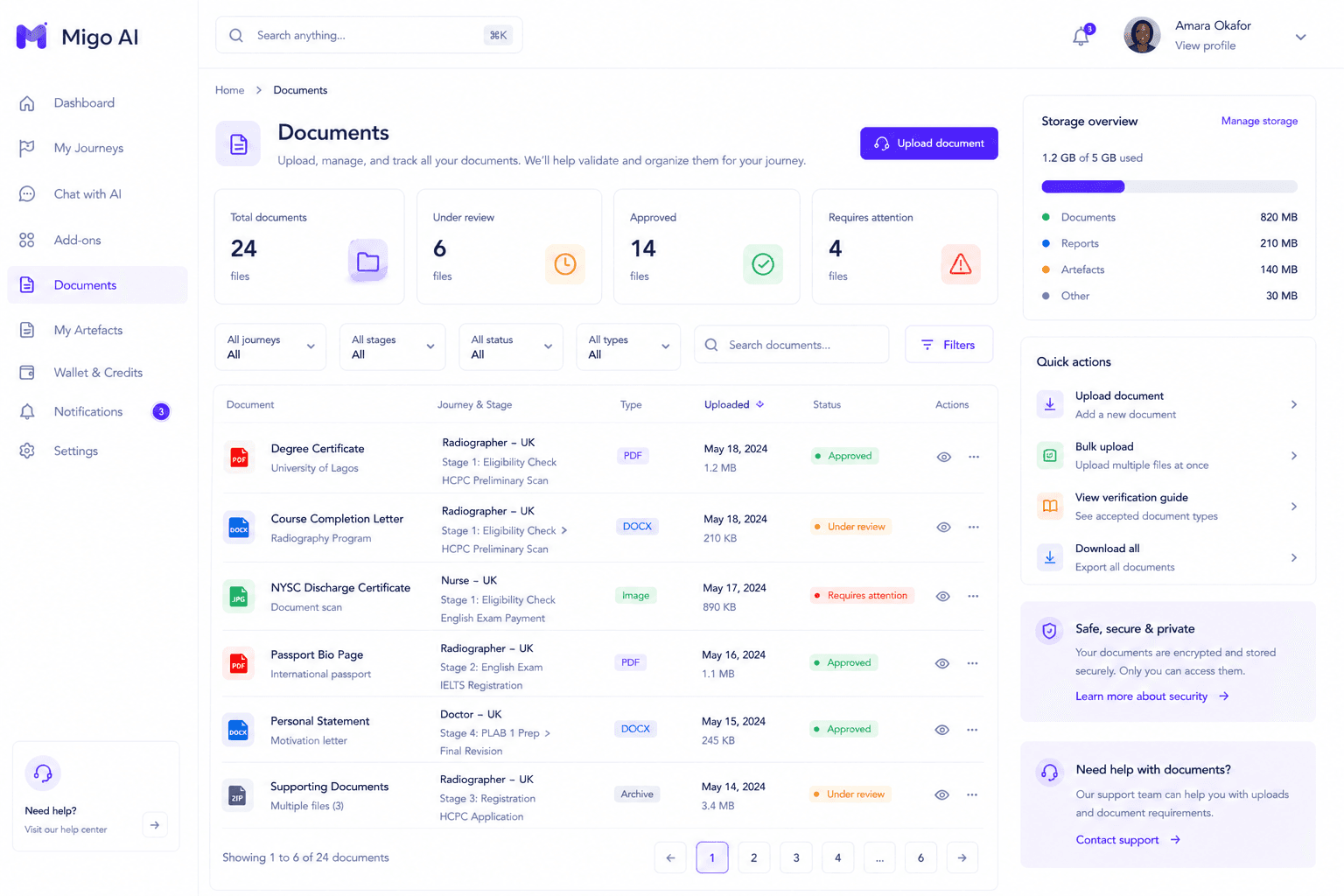Focus the Search documents field
Screen dimensions: 1344x896
click(791, 345)
